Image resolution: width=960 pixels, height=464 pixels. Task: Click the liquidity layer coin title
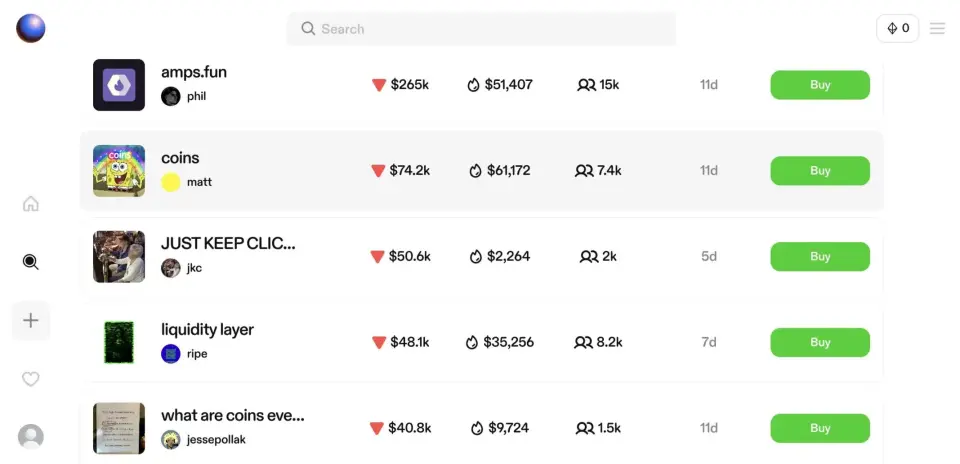tap(207, 330)
